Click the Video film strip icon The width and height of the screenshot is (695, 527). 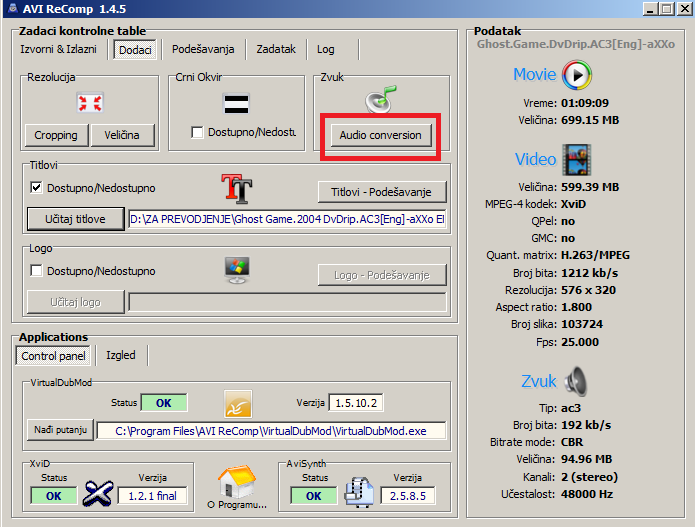577,160
